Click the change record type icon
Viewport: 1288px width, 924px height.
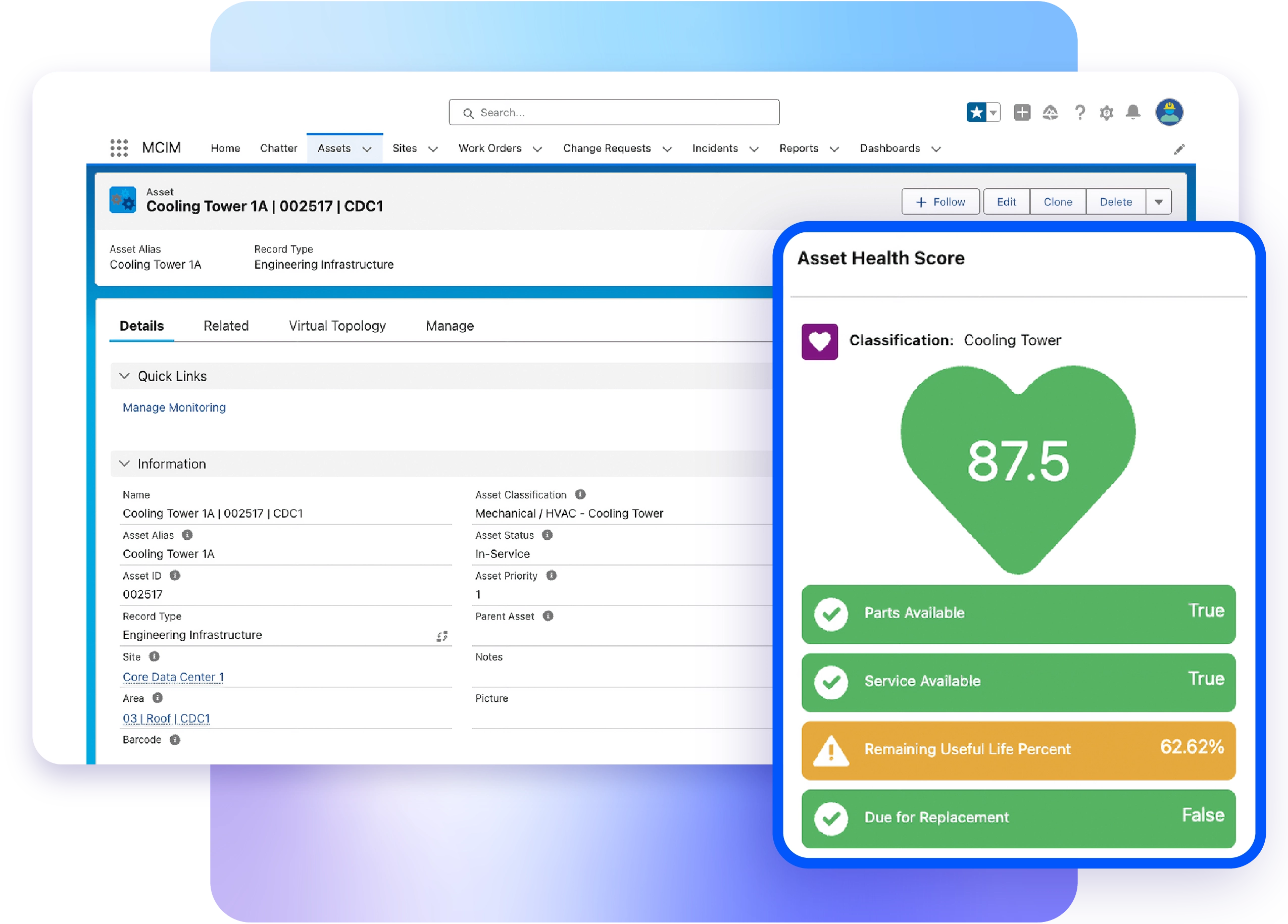[x=442, y=636]
